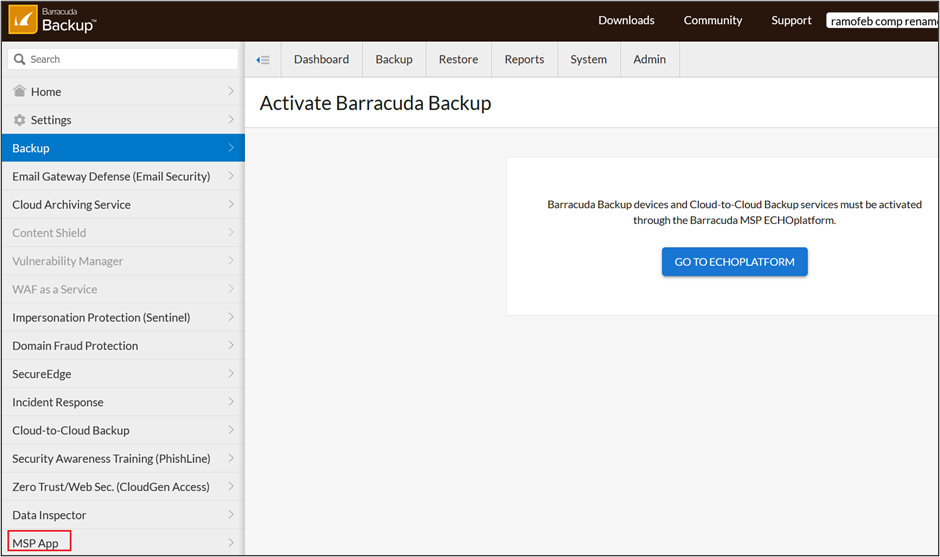Open Email Gateway Defense (Email Security)
Image resolution: width=940 pixels, height=557 pixels.
point(123,176)
